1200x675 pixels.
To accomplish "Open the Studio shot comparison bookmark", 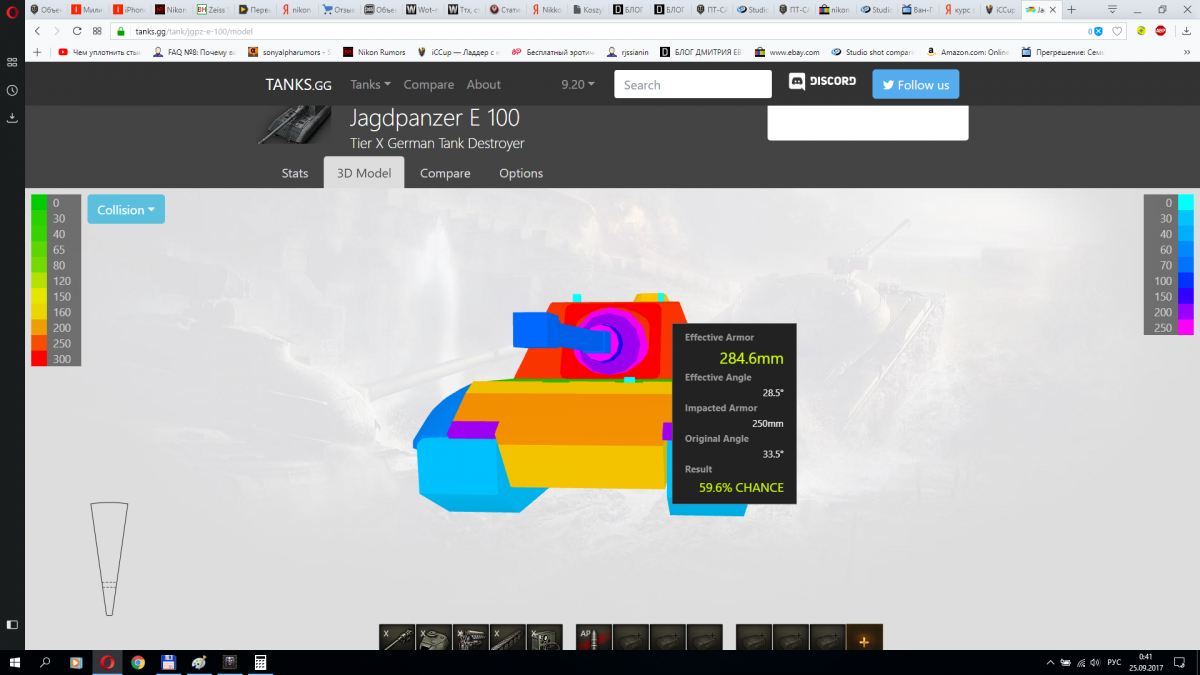I will click(x=872, y=52).
